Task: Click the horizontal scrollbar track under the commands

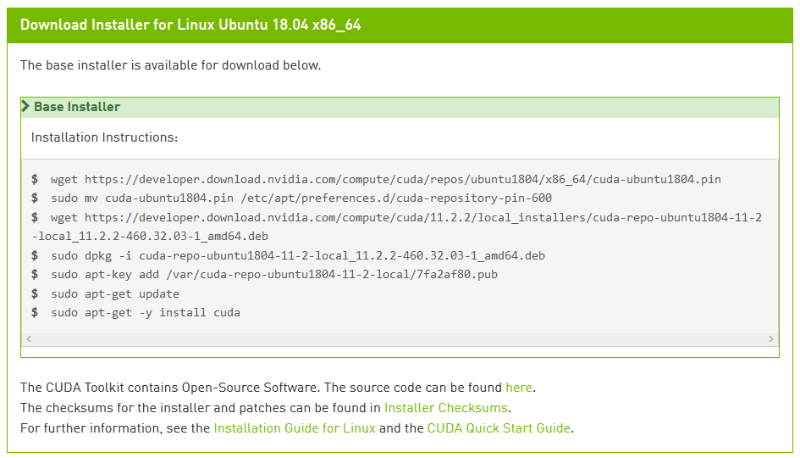Action: click(400, 340)
